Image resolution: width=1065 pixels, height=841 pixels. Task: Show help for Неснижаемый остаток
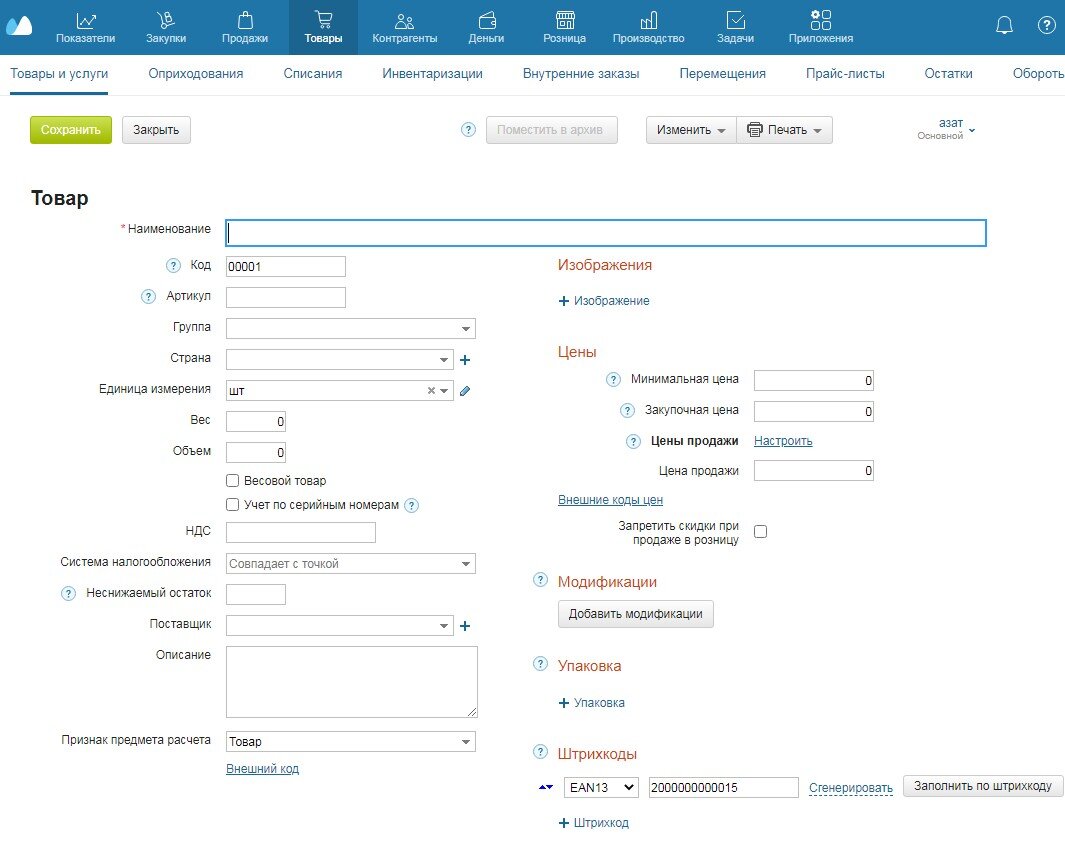coord(69,594)
